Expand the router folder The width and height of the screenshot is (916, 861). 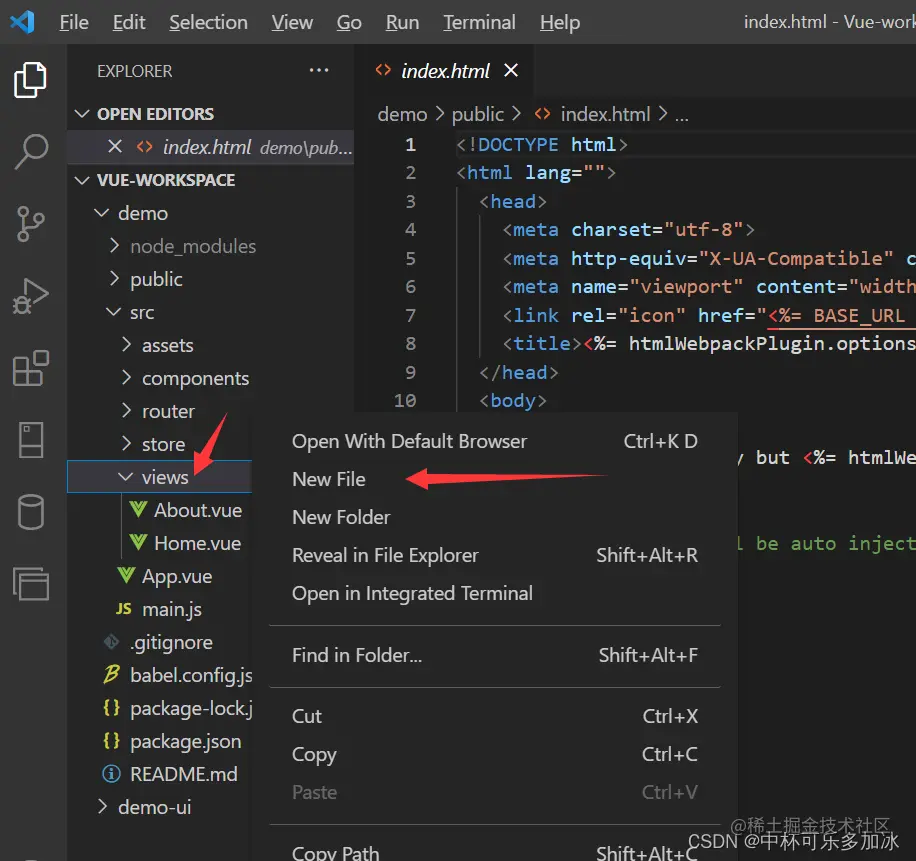(x=126, y=411)
